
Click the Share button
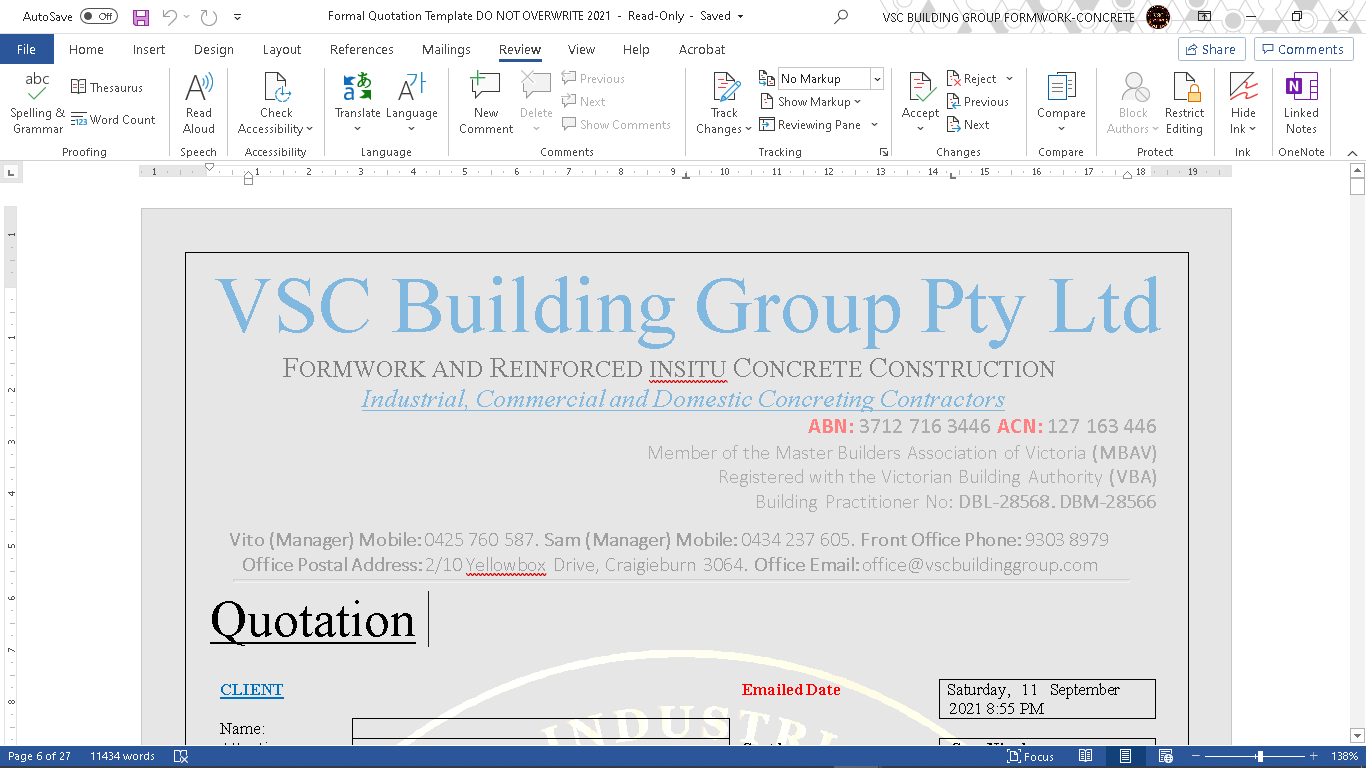click(x=1210, y=49)
